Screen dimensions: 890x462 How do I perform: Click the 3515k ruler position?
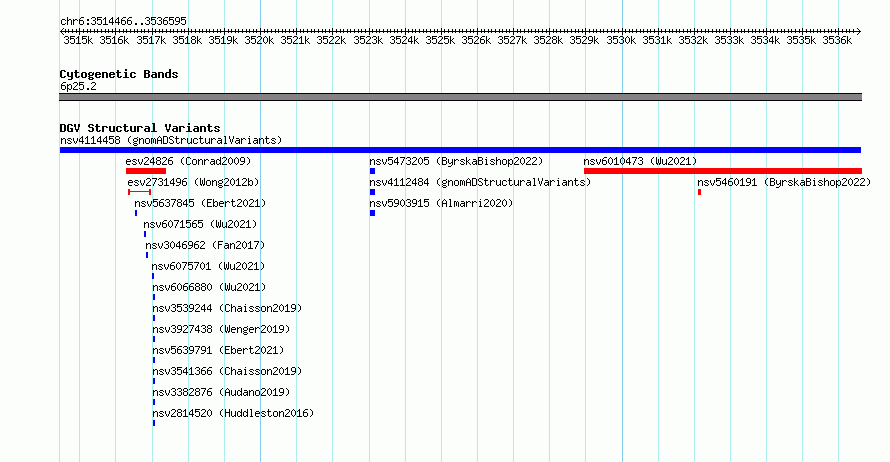(x=78, y=40)
